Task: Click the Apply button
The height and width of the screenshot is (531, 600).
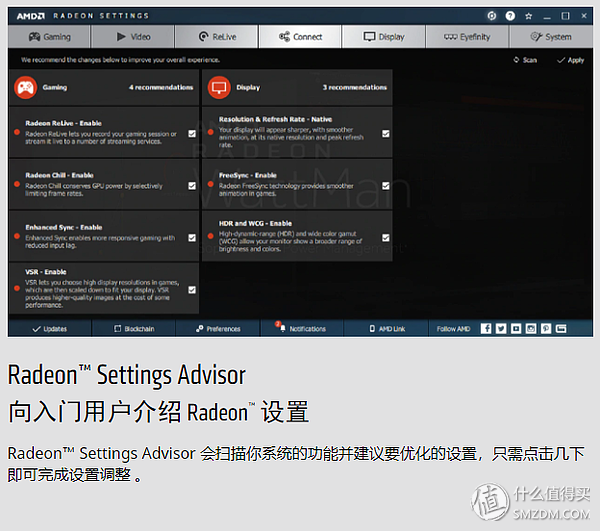Action: [x=571, y=60]
